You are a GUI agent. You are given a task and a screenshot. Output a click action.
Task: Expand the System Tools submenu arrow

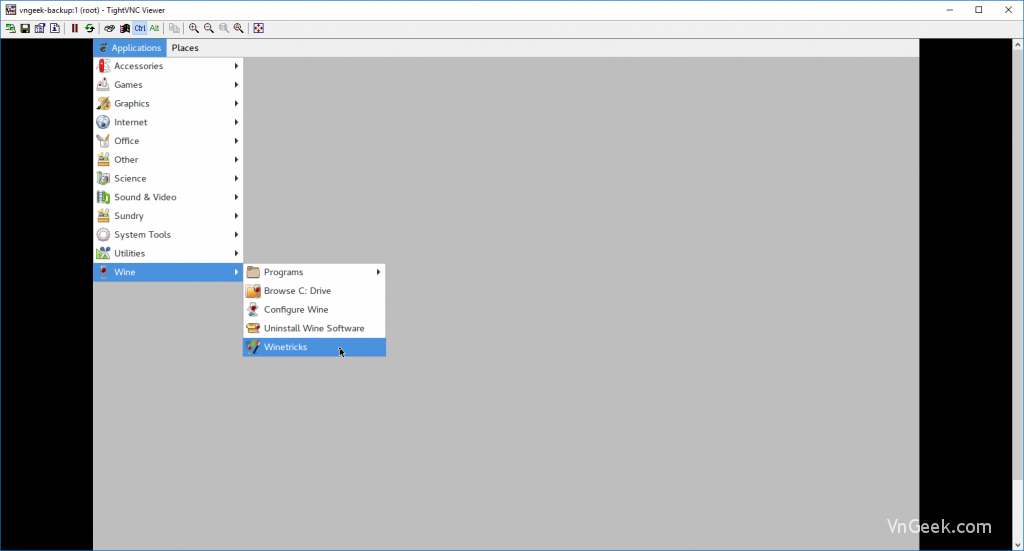[x=236, y=234]
